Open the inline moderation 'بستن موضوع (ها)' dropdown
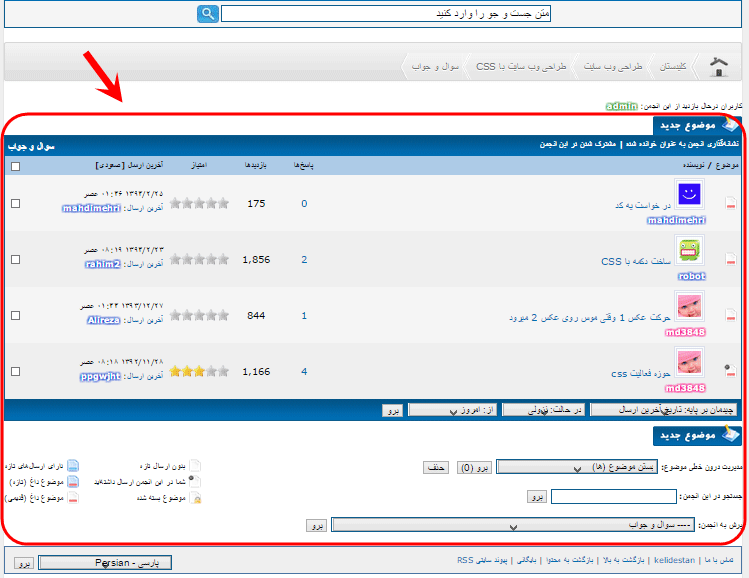This screenshot has height=578, width=749. pos(577,467)
